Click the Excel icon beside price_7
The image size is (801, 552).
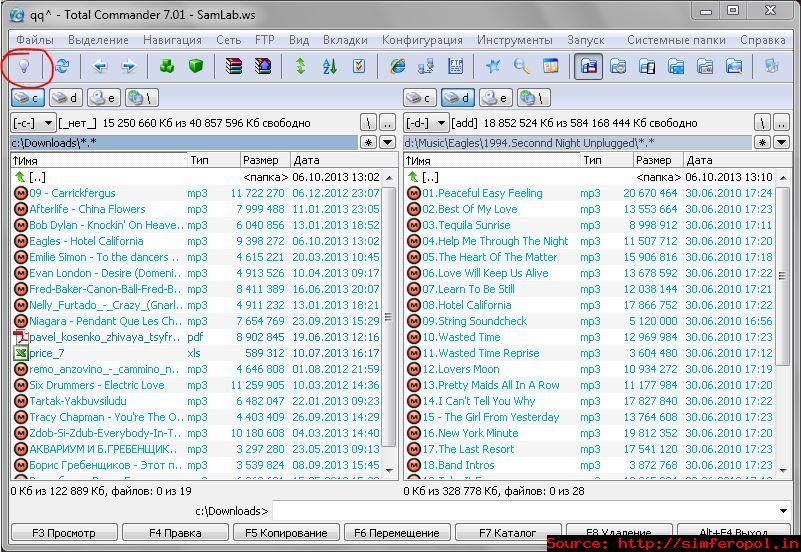coord(20,353)
